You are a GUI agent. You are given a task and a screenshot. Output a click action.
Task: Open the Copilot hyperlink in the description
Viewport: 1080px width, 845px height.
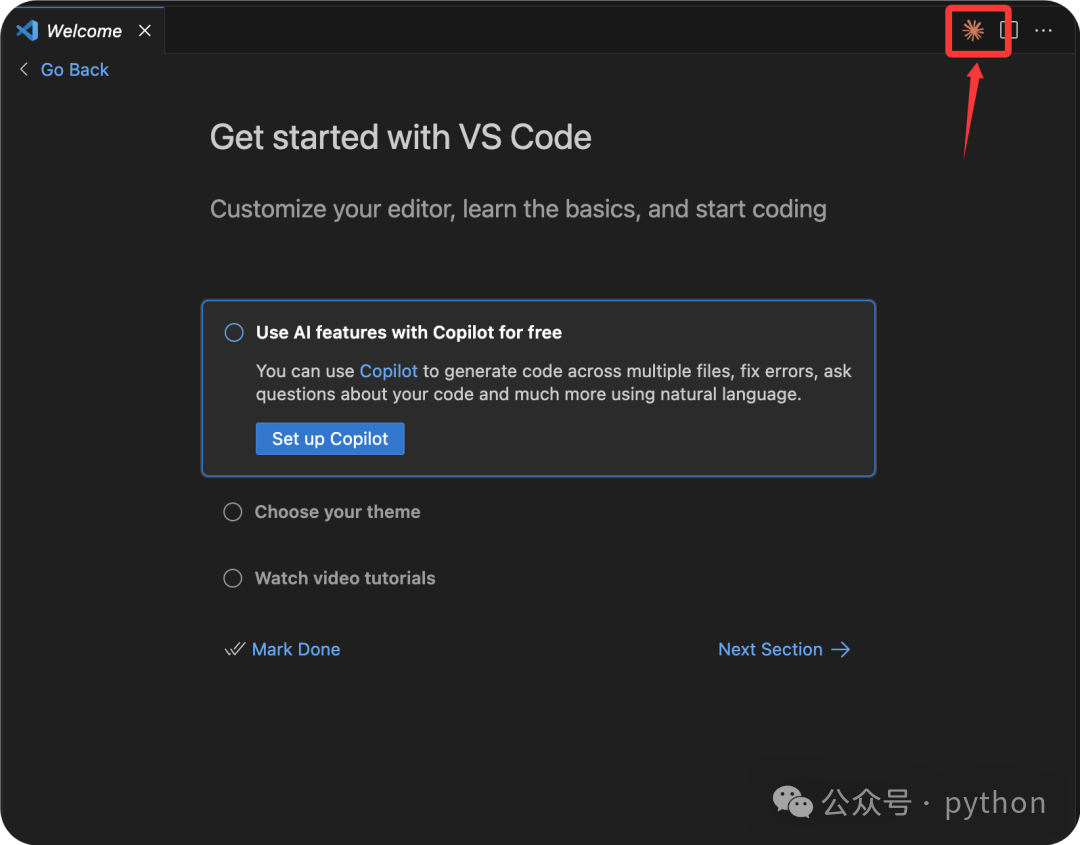(388, 371)
